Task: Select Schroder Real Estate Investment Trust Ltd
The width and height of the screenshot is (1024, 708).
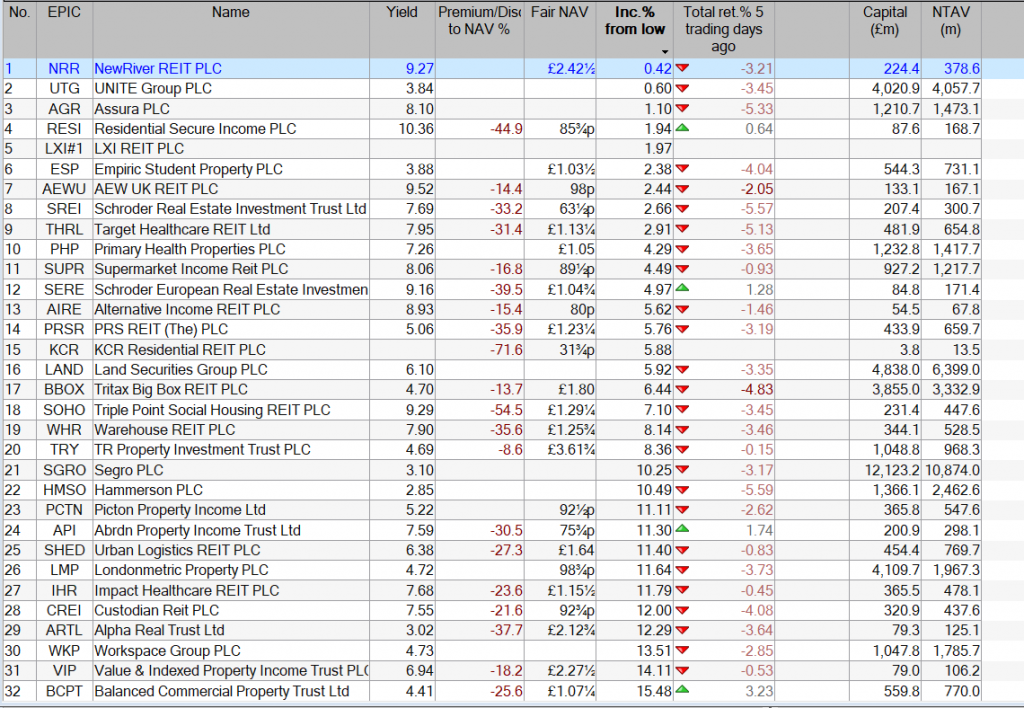Action: [x=230, y=209]
